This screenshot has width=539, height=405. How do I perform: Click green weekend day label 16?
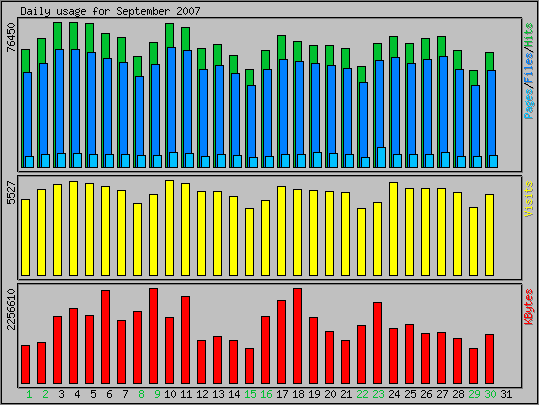pos(266,394)
